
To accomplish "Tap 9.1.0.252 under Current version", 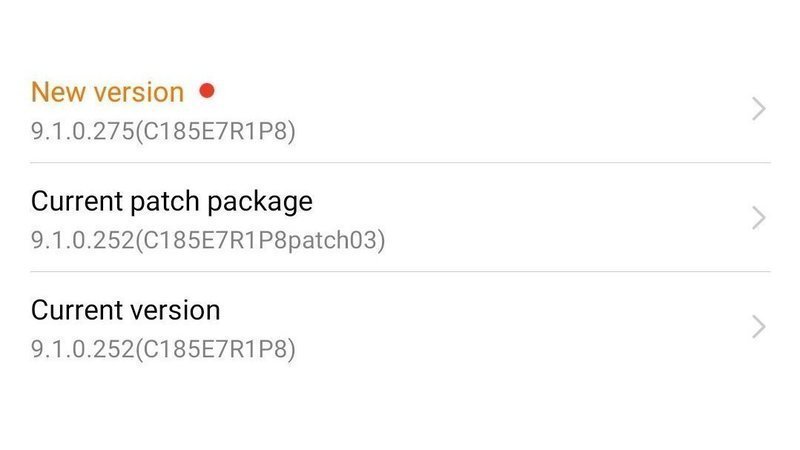I will 80,350.
